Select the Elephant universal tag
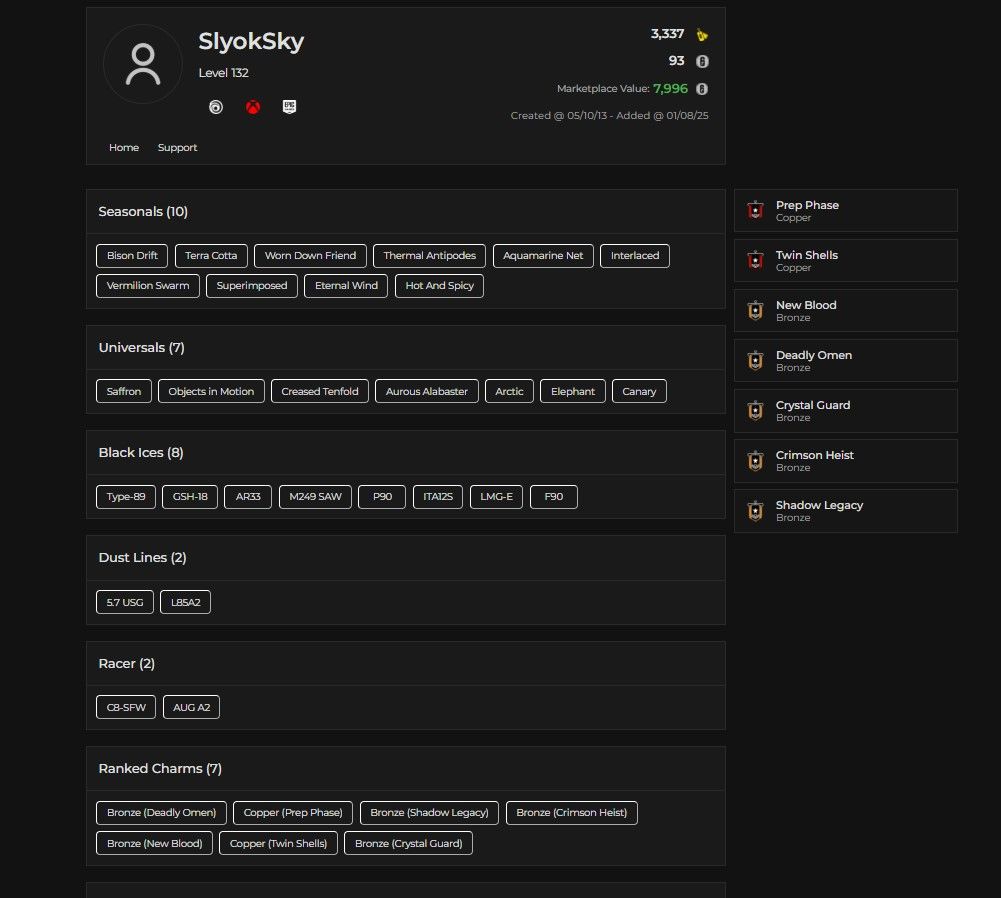This screenshot has height=898, width=1001. coord(573,391)
